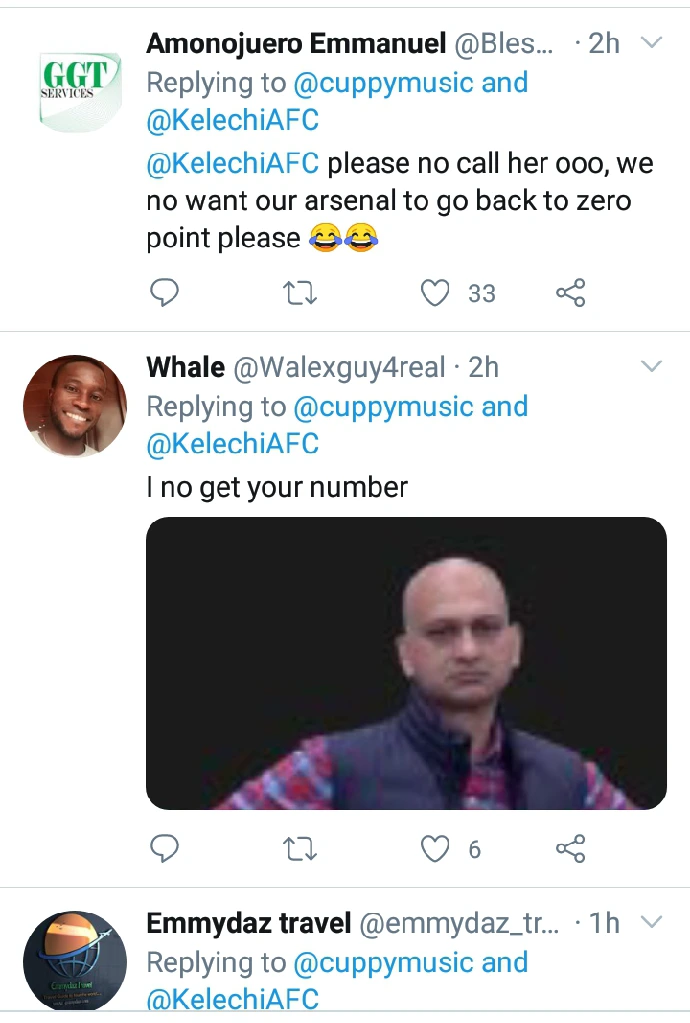690x1023 pixels.
Task: Open Whale's profile via display name
Action: pos(185,367)
